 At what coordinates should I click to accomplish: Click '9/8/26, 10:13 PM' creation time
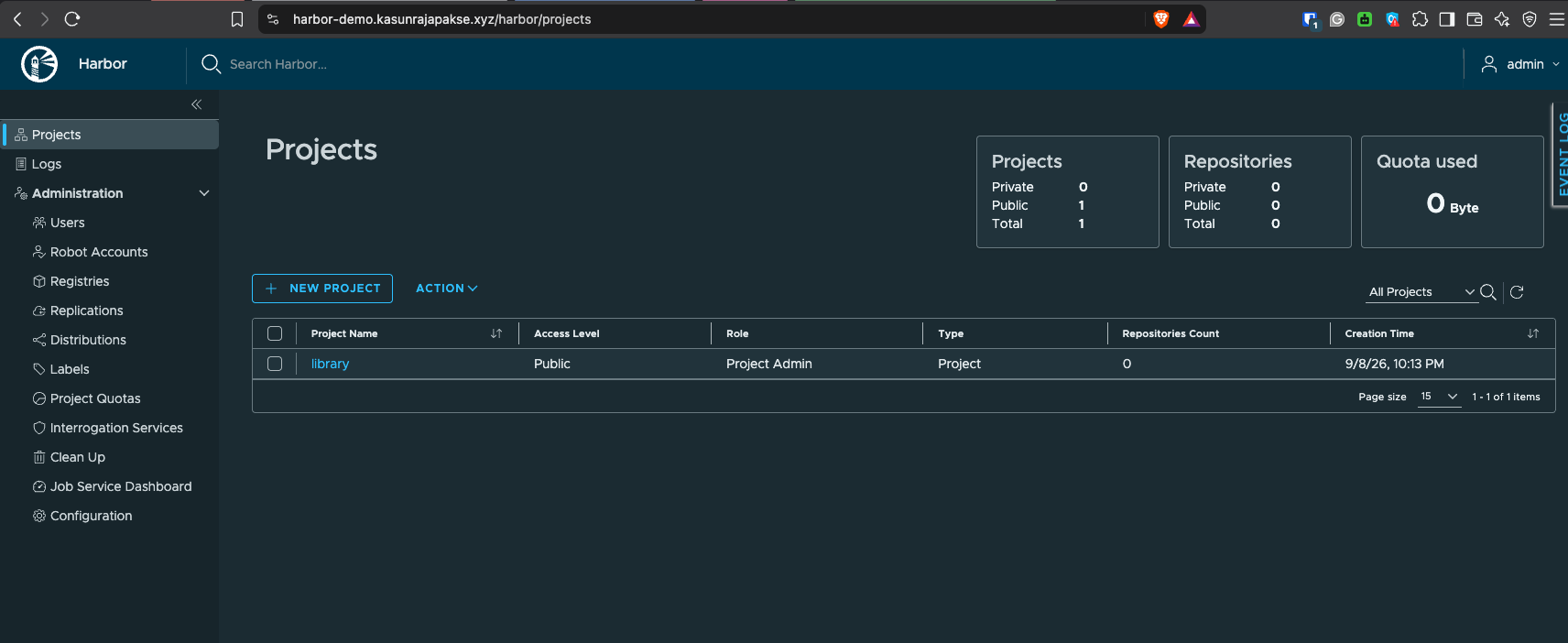click(x=1394, y=364)
